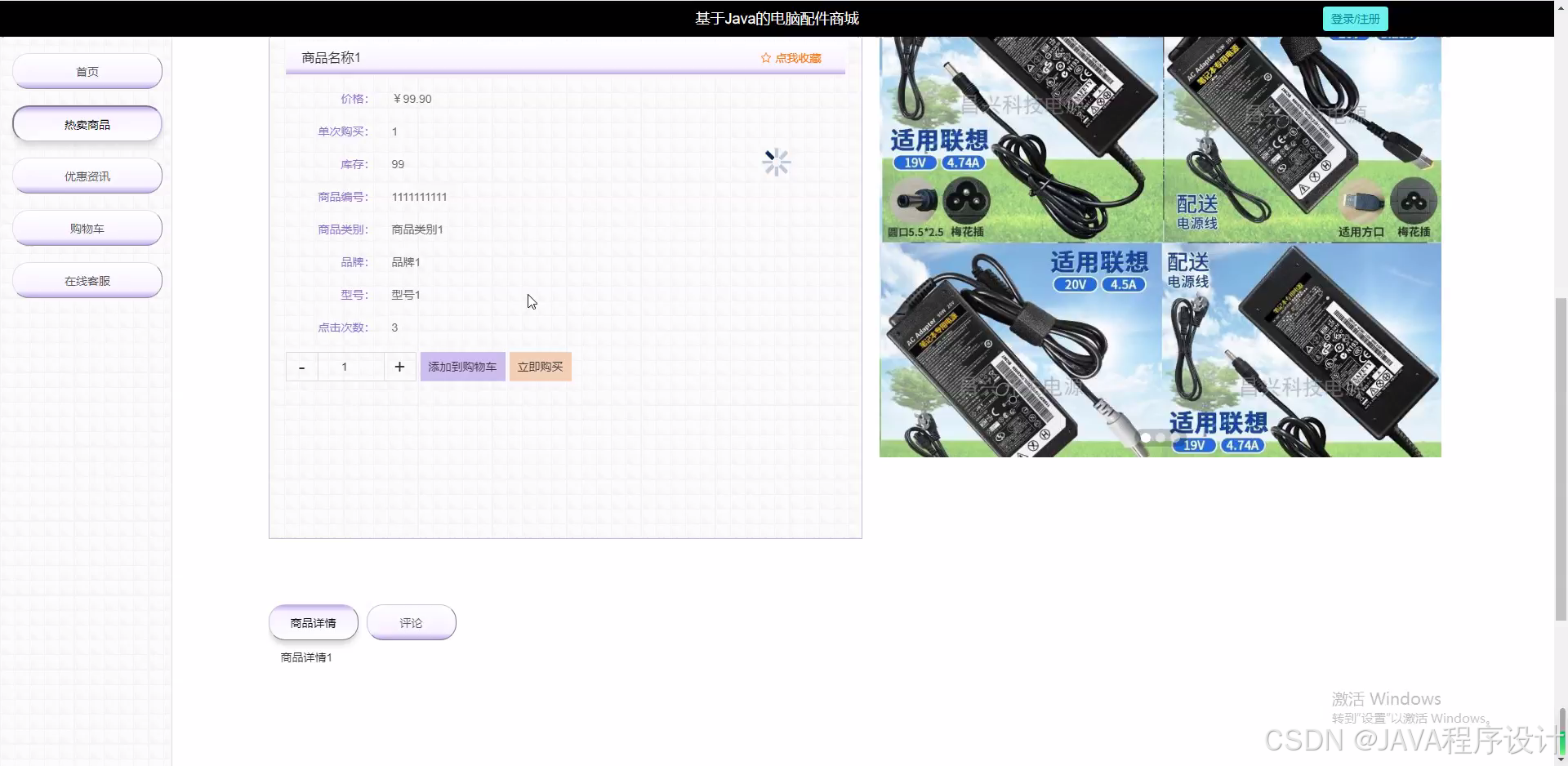Image resolution: width=1568 pixels, height=766 pixels.
Task: Click the product carousel image
Action: pyautogui.click(x=1160, y=247)
